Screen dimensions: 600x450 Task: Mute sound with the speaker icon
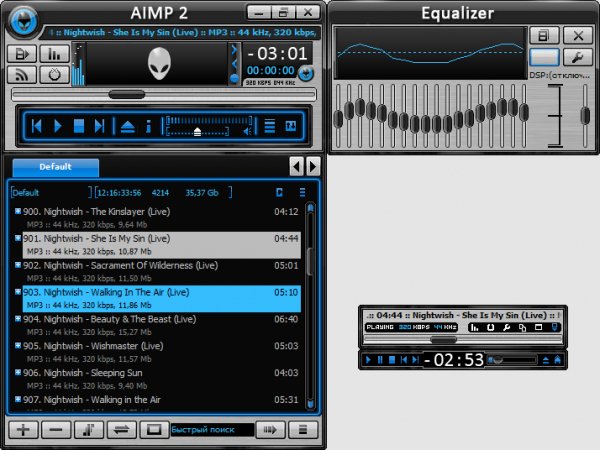click(248, 132)
